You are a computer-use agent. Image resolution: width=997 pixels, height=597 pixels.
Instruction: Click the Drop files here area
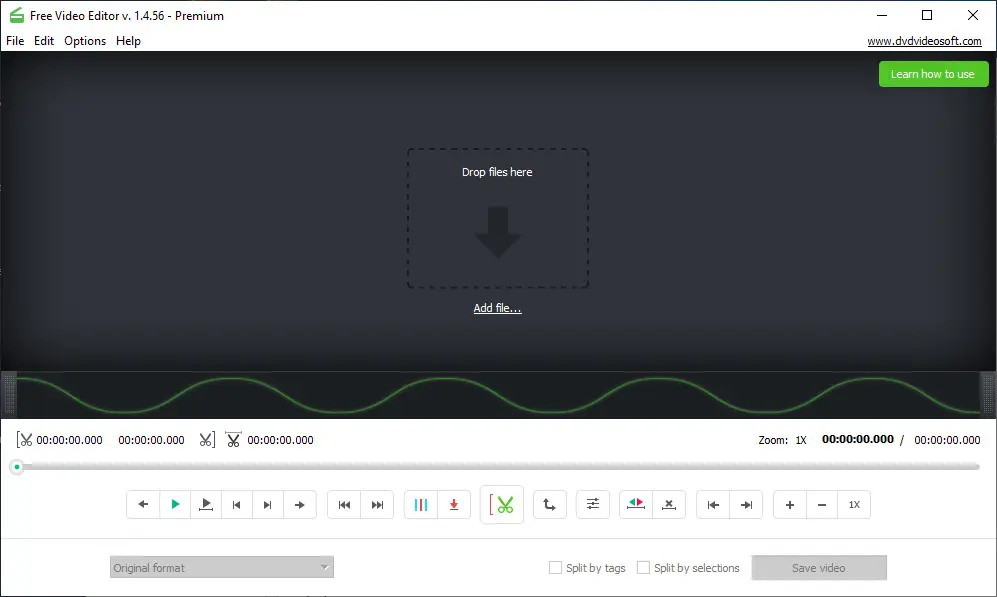click(x=498, y=219)
